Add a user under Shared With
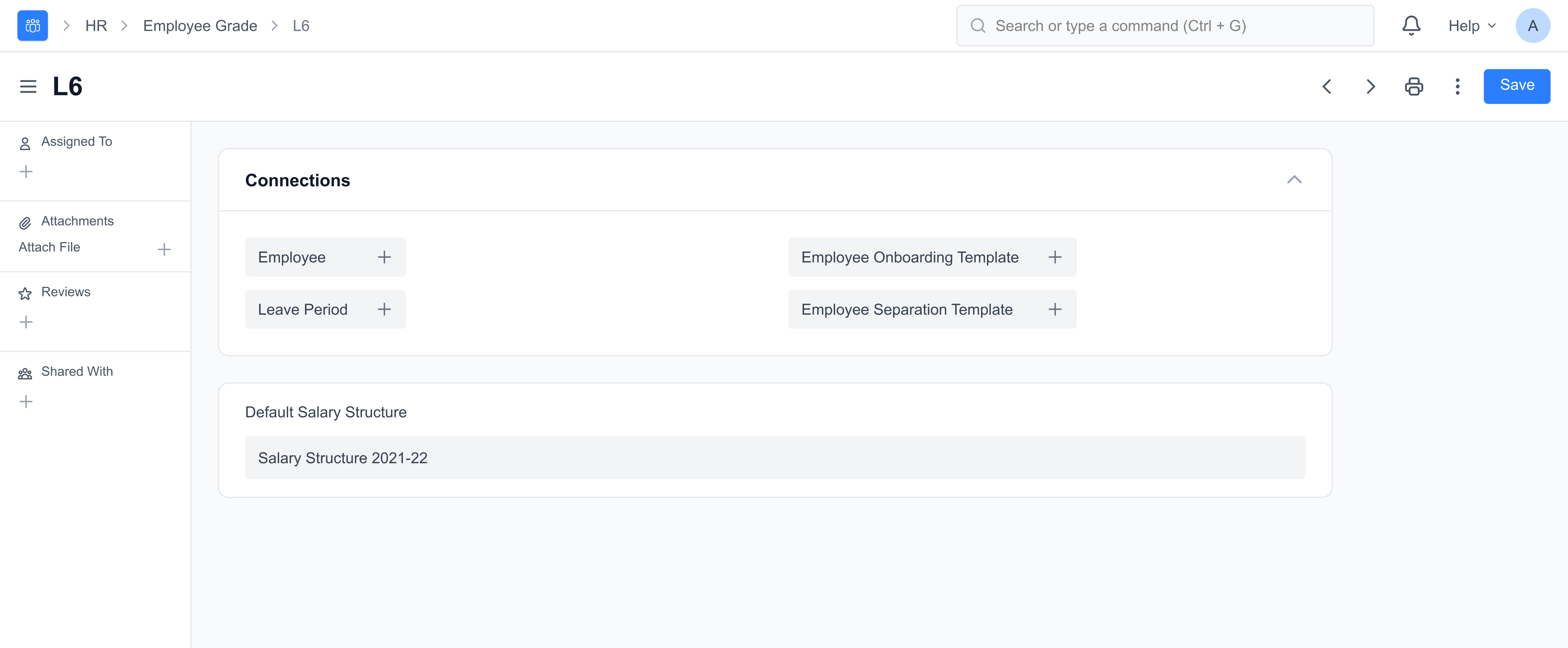 (x=26, y=402)
